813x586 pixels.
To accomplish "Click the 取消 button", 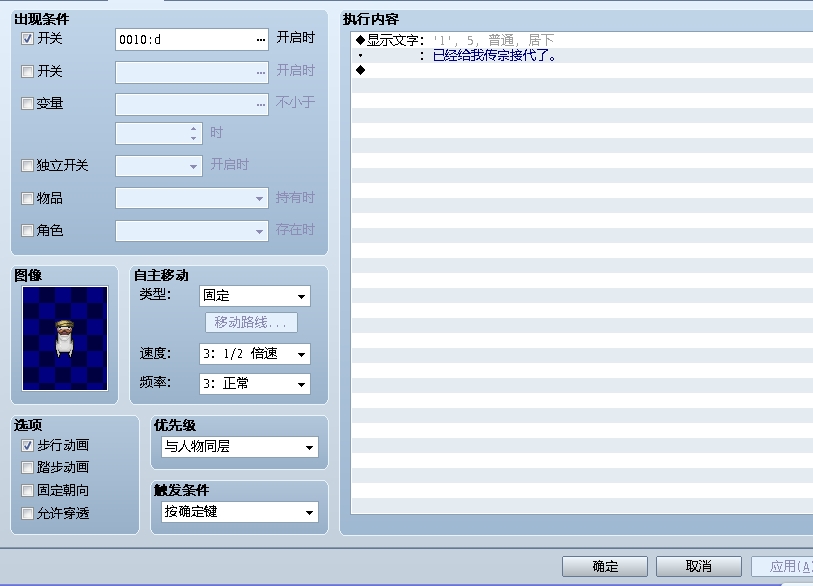I will point(698,566).
